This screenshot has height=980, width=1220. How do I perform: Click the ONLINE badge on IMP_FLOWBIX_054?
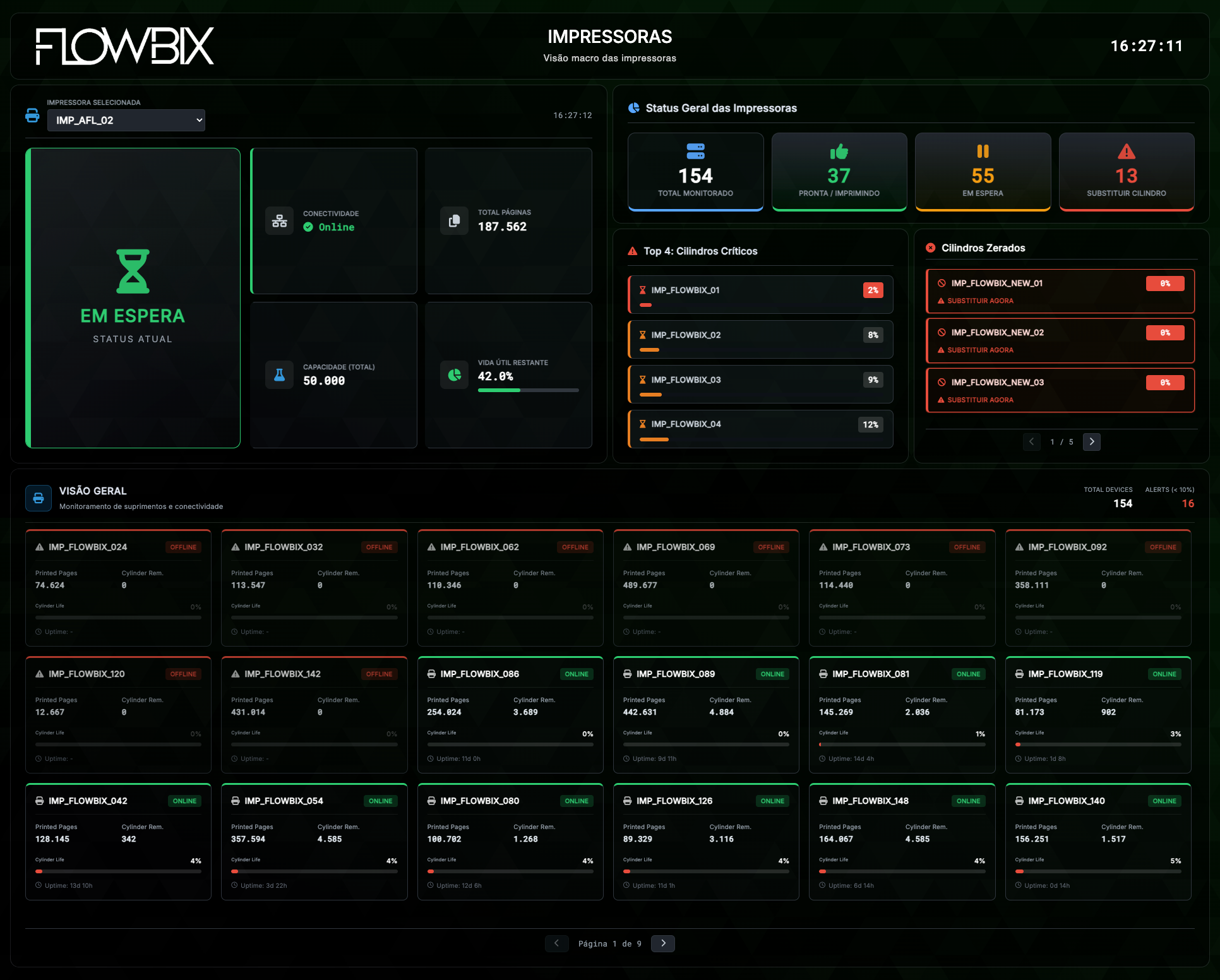click(381, 801)
